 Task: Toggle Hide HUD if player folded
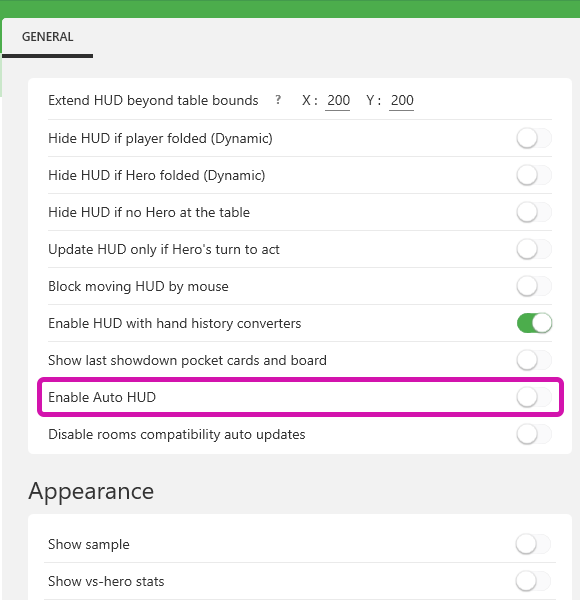pos(534,138)
